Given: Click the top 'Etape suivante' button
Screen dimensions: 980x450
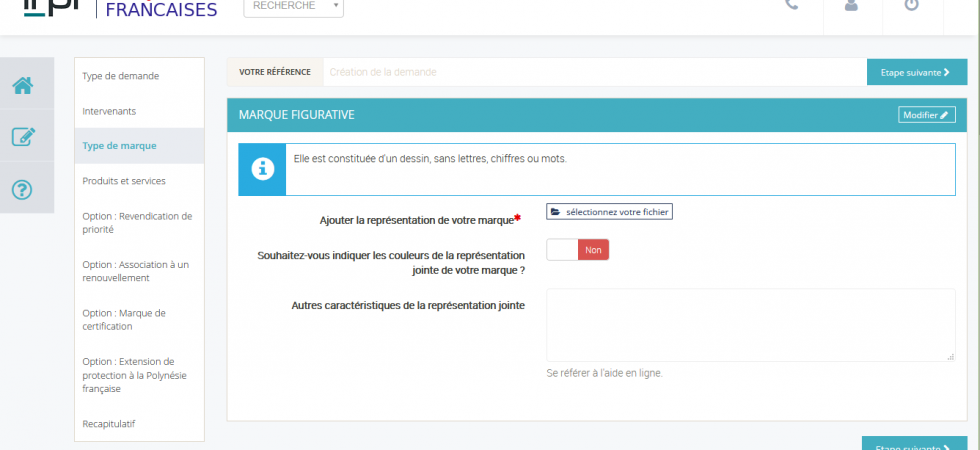Looking at the screenshot, I should [x=916, y=72].
